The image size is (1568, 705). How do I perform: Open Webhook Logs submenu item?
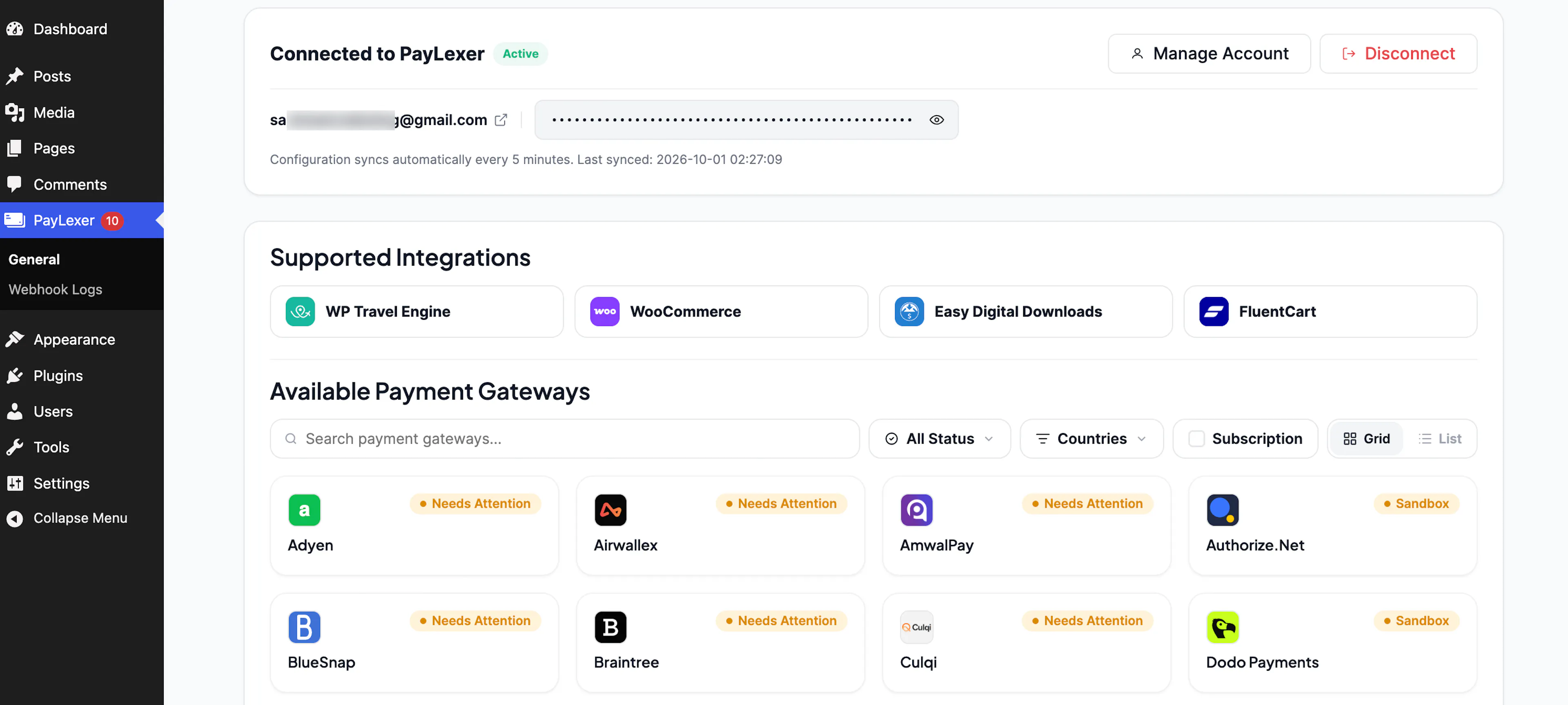56,289
